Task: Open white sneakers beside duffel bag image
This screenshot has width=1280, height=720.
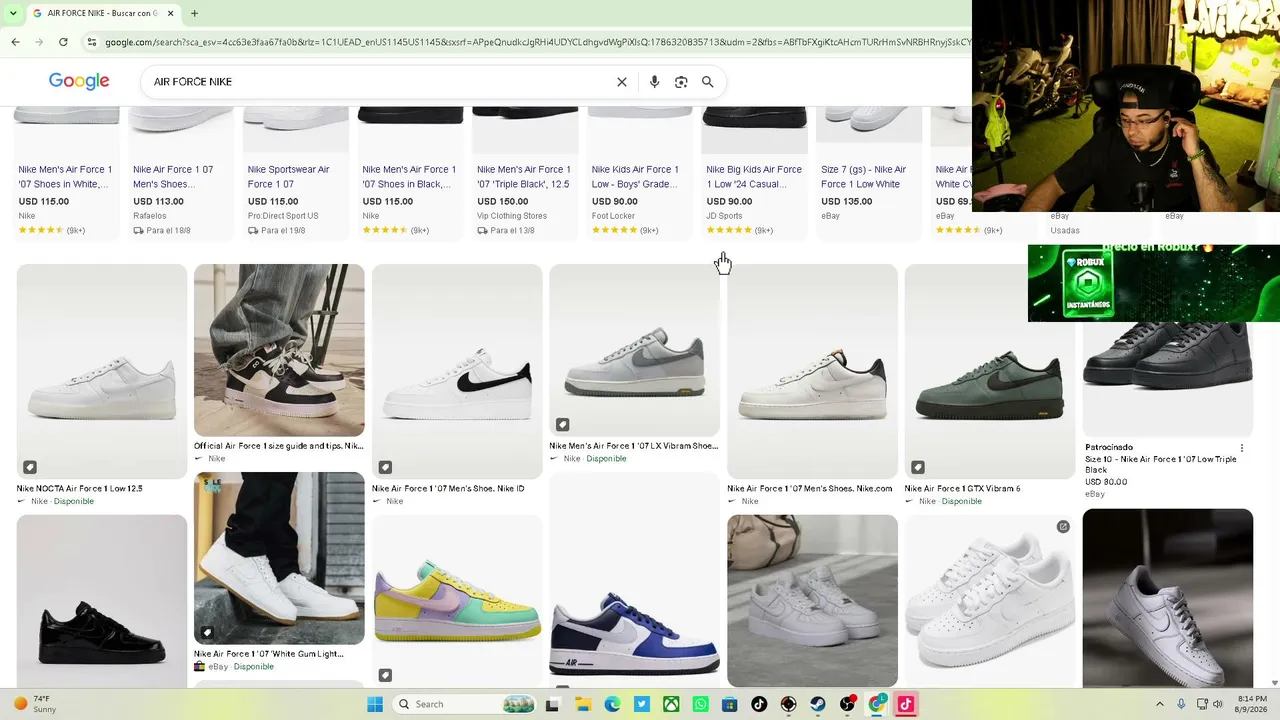Action: 812,600
